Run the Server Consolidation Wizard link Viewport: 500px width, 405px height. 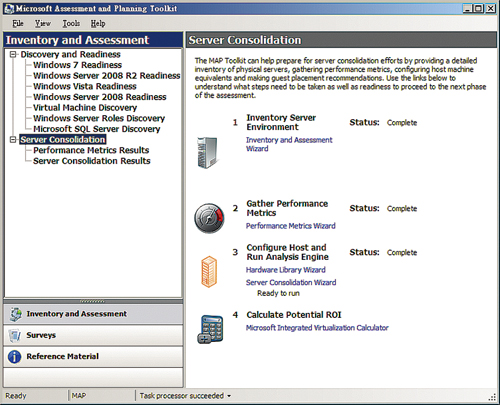(x=291, y=282)
